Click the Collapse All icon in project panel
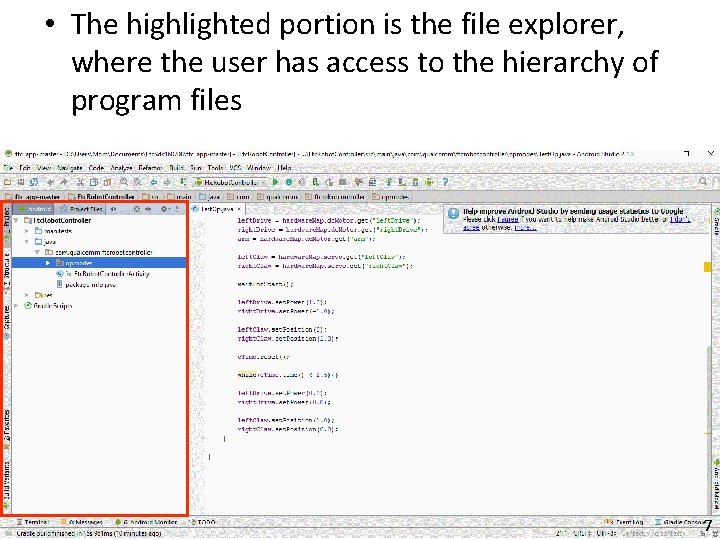Image resolution: width=720 pixels, height=540 pixels. coord(148,209)
